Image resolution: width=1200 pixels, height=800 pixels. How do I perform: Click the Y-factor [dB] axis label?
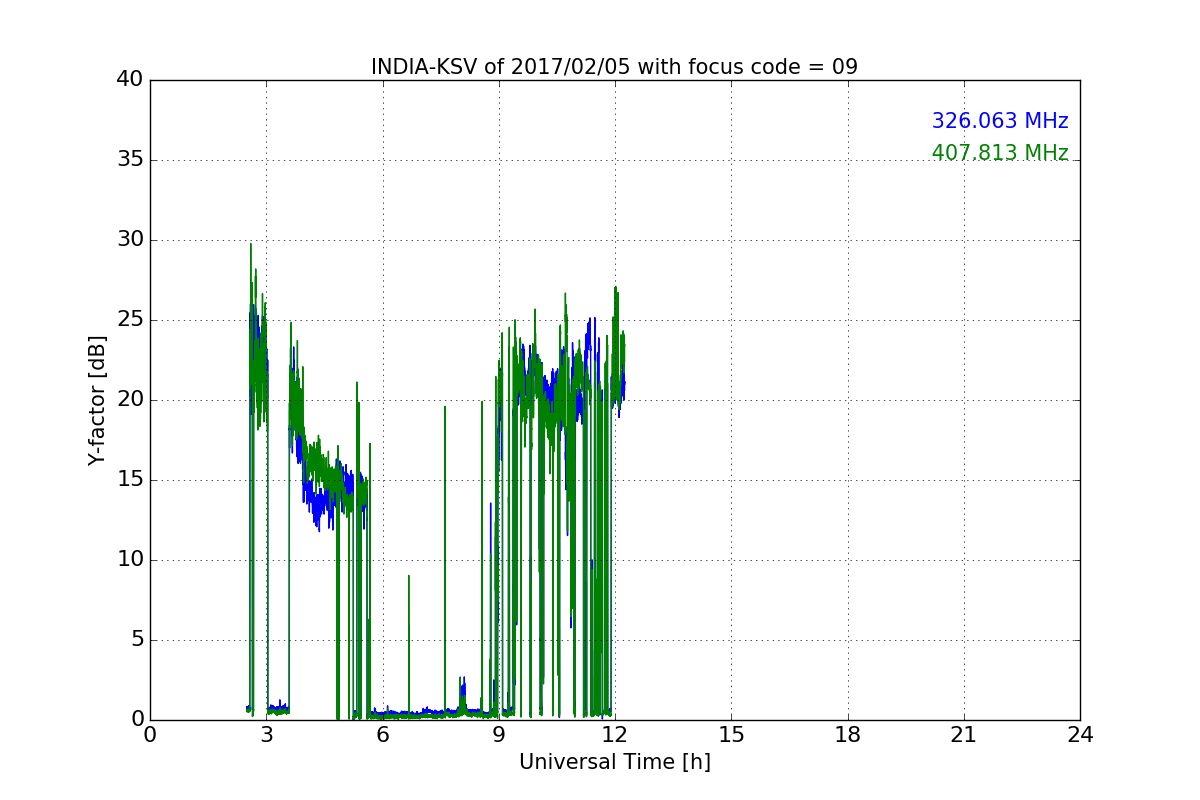(96, 400)
